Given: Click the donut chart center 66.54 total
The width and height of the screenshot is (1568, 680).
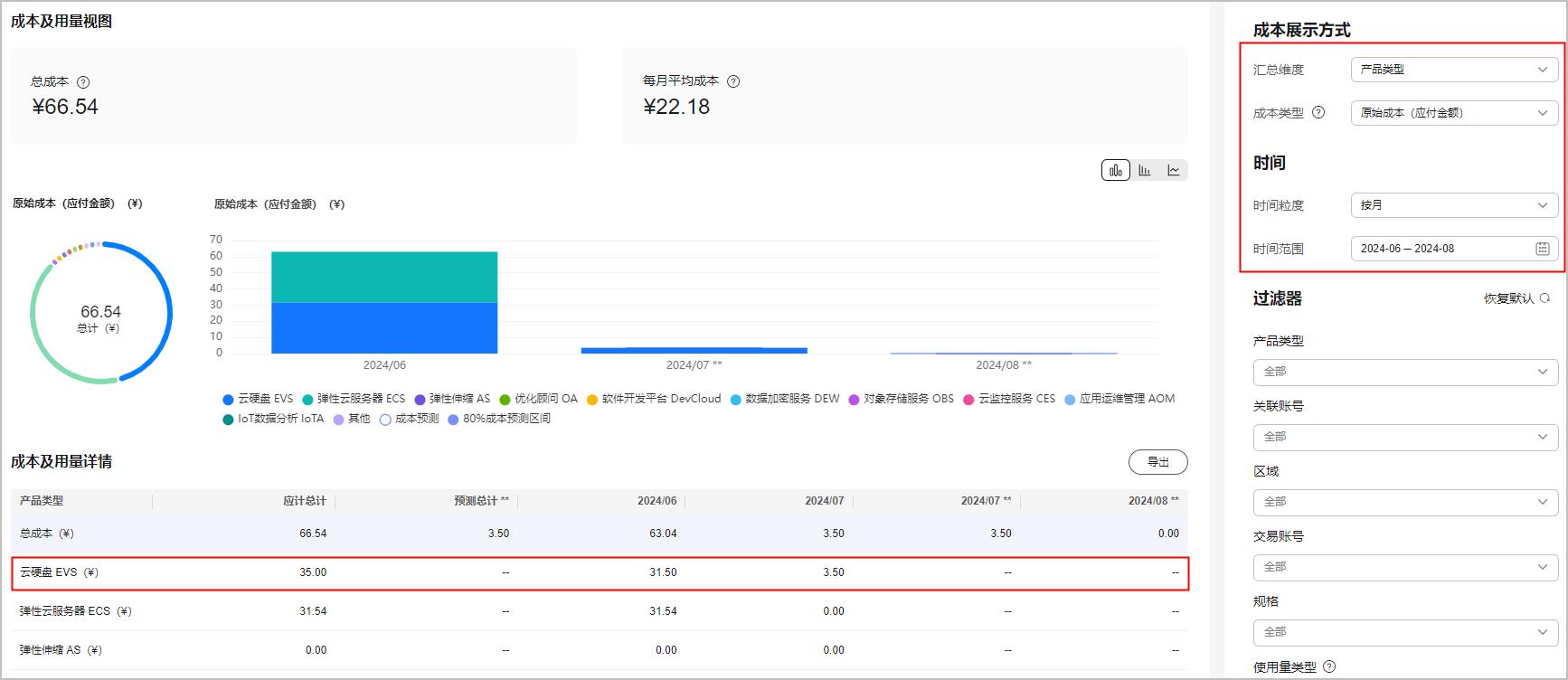Looking at the screenshot, I should (x=100, y=312).
